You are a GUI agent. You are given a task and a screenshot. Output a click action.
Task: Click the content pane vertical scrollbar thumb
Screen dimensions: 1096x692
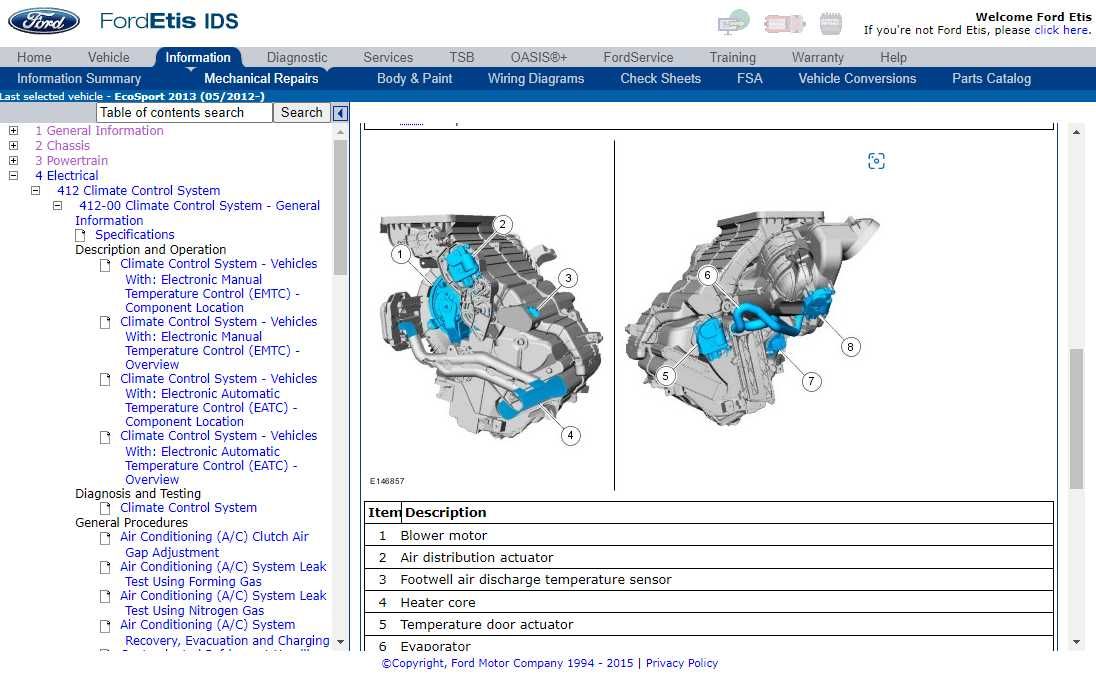[1076, 419]
